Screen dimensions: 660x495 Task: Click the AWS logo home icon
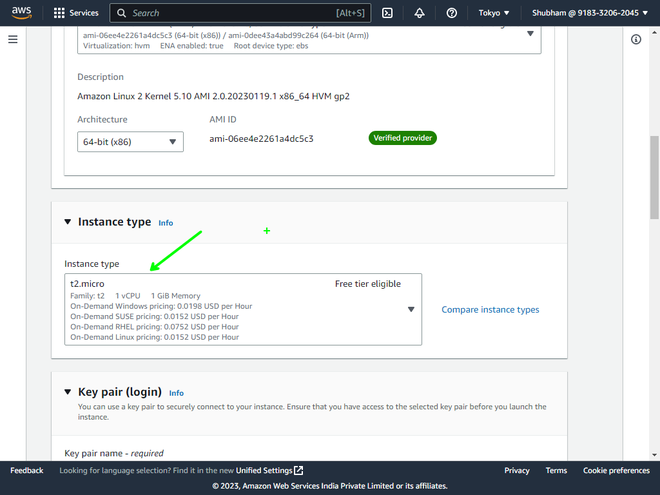coord(21,12)
